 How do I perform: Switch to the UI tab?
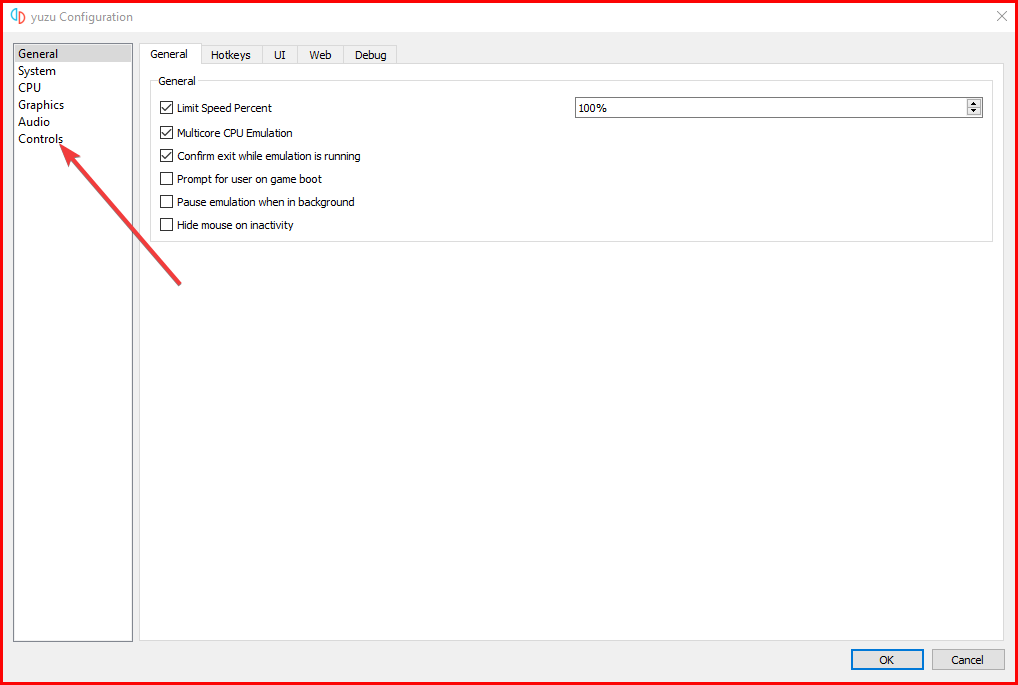(280, 55)
